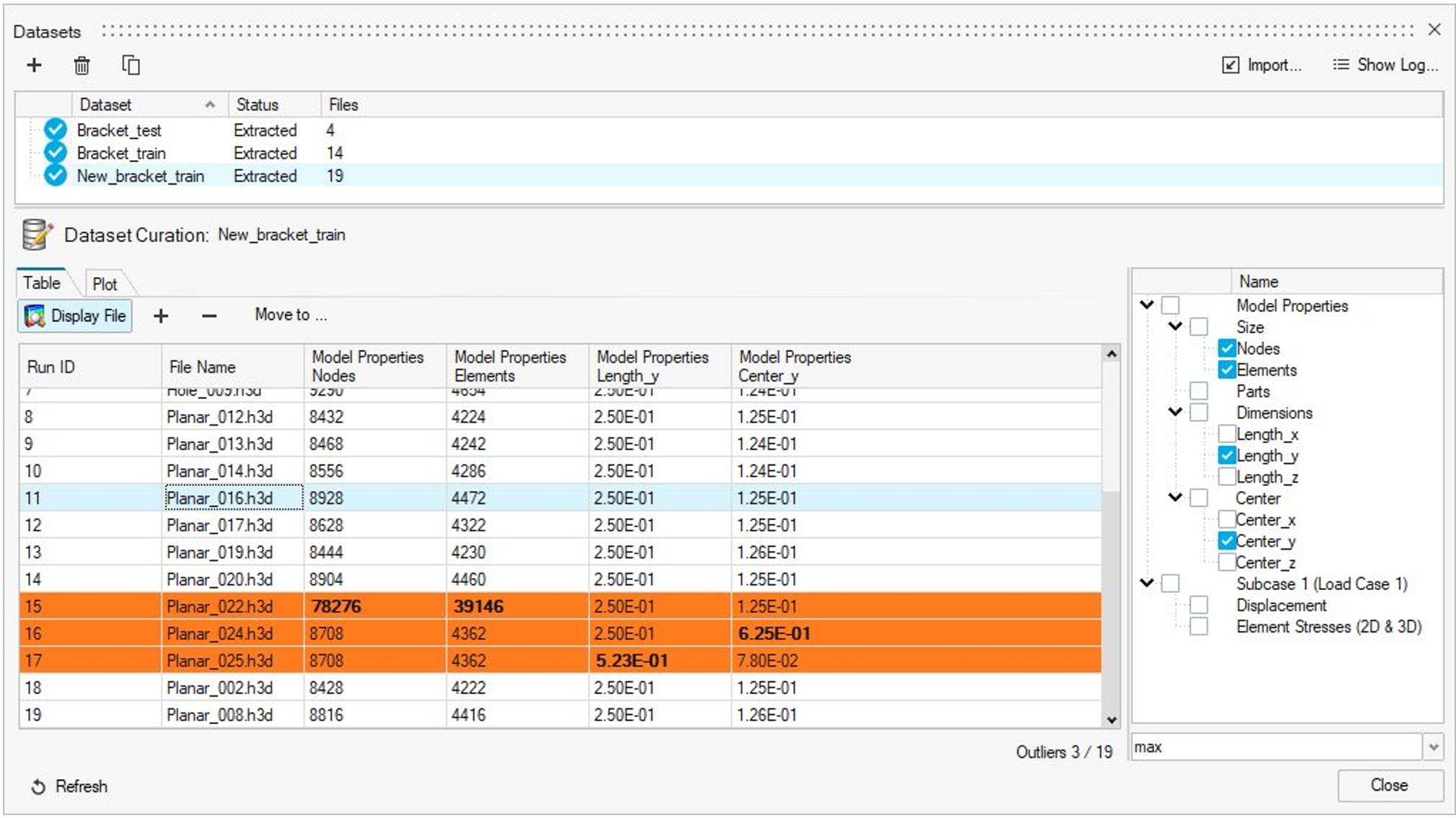Enable the Length_x checkbox
Screen dimensions: 1456x818
coord(1227,434)
